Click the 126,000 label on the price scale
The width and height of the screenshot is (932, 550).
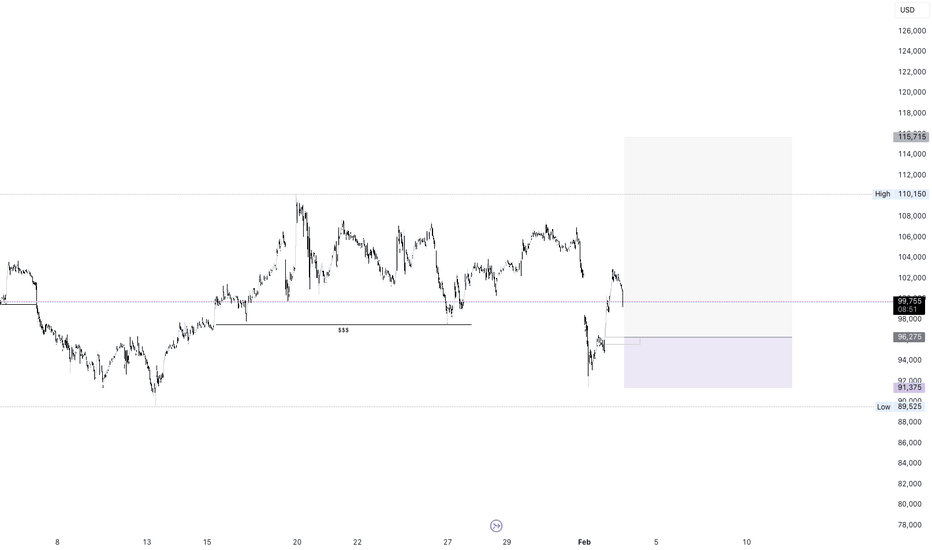(912, 30)
